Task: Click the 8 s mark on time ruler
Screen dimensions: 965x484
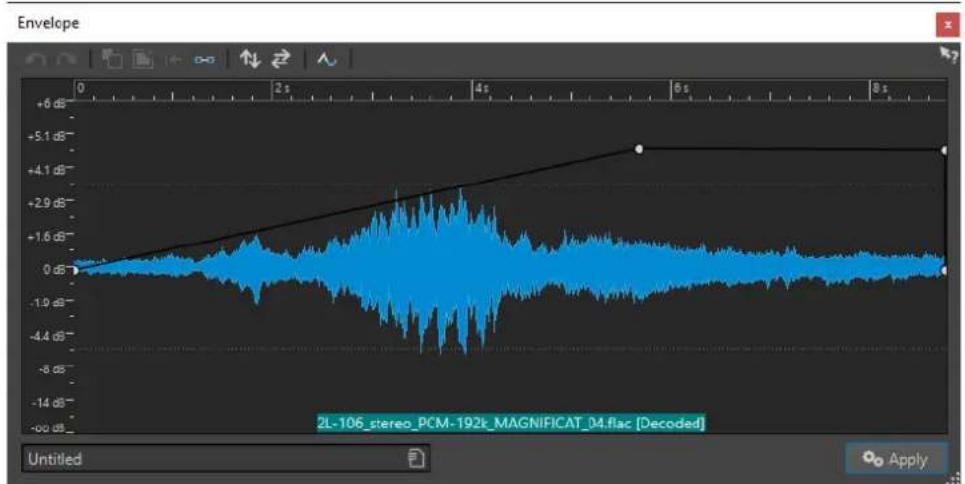Action: point(879,88)
